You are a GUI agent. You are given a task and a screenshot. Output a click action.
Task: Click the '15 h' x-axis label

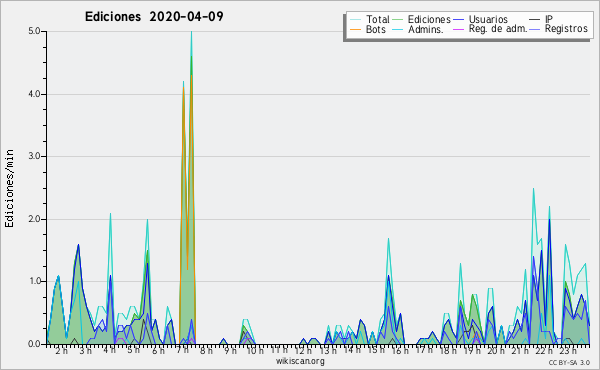(376, 350)
